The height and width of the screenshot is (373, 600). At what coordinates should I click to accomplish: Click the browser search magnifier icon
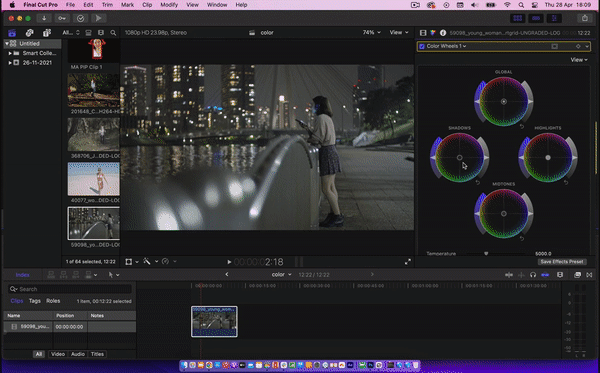point(113,33)
